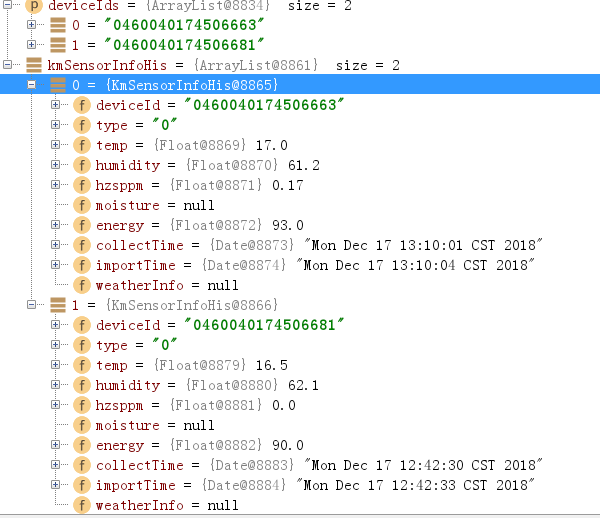Click object icon of selected KmSensorInfoHis@8865 row
This screenshot has width=600, height=518.
coord(58,85)
